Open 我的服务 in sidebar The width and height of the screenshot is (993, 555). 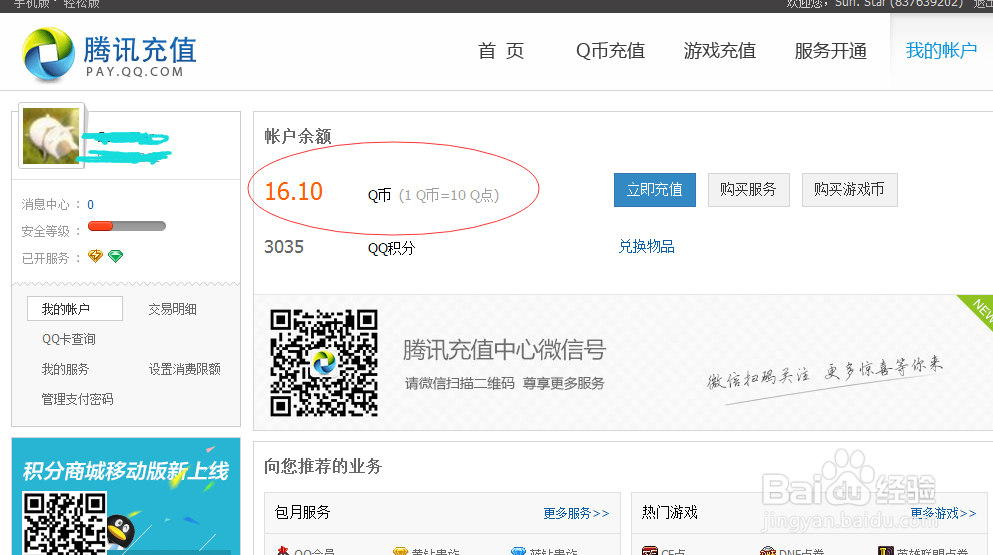65,369
